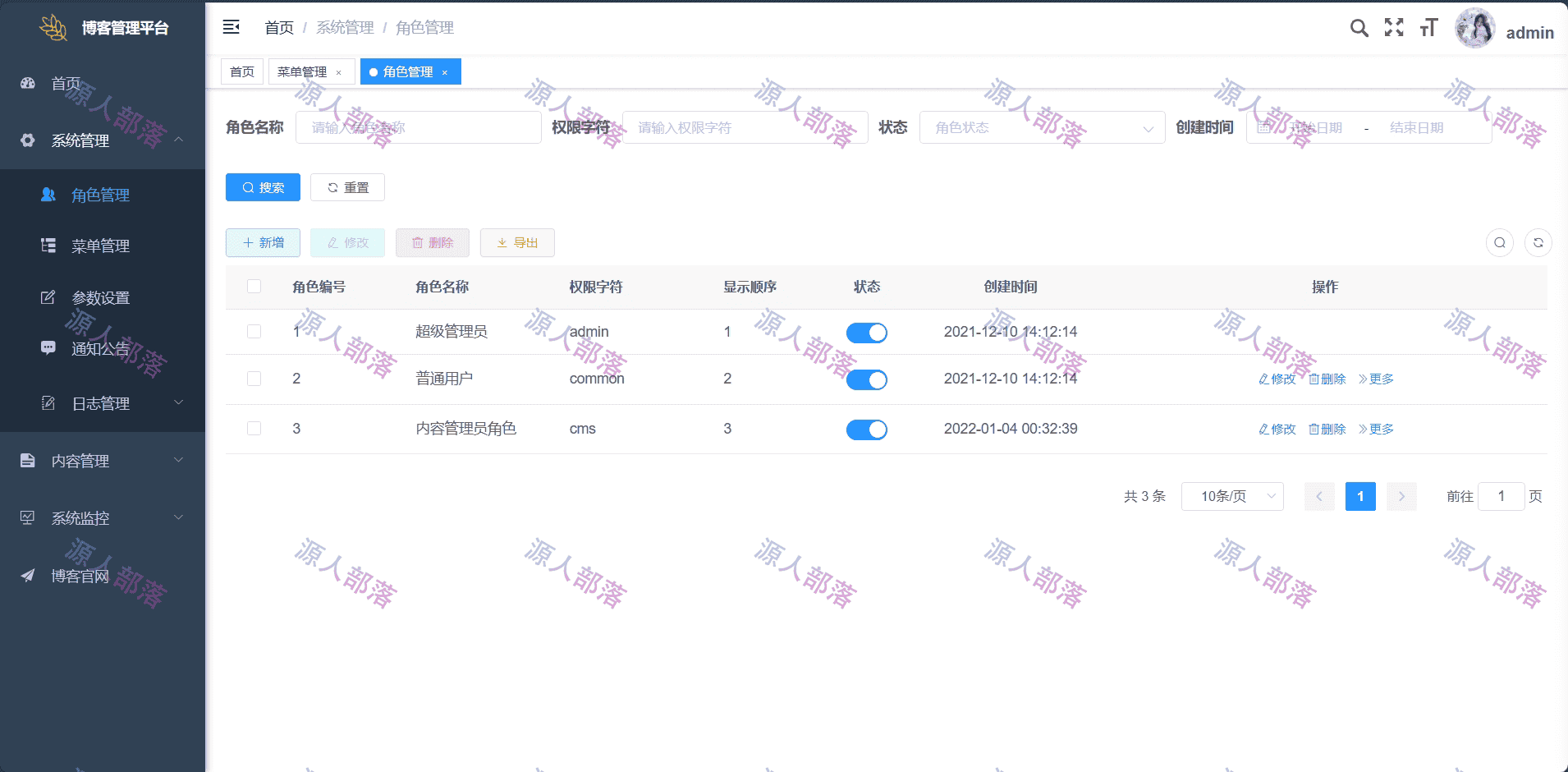Toggle the sidebar collapse hamburger icon
This screenshot has width=1568, height=772.
(x=232, y=27)
